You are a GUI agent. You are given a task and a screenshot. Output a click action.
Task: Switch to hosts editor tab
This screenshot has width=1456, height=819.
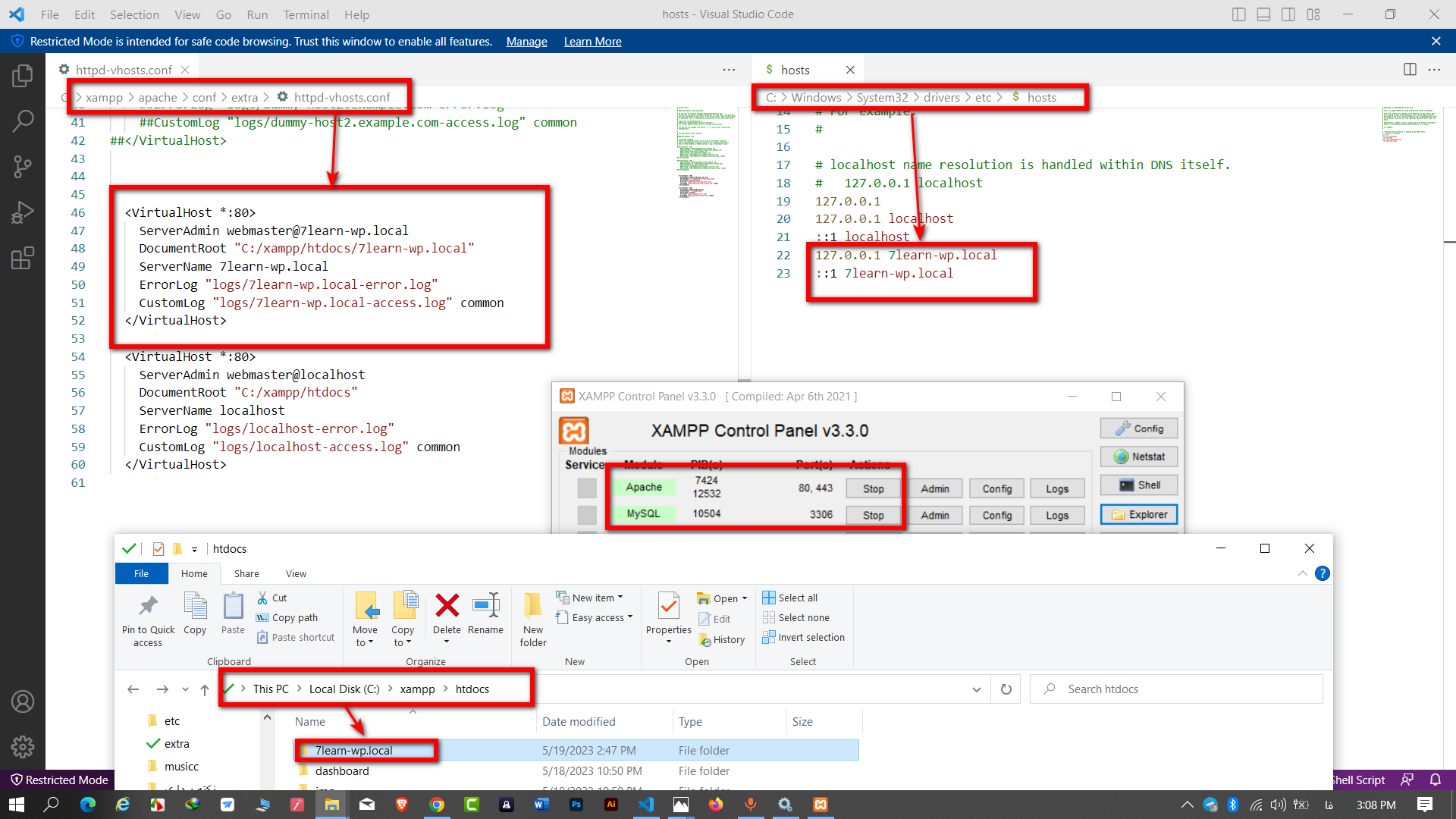[x=795, y=70]
